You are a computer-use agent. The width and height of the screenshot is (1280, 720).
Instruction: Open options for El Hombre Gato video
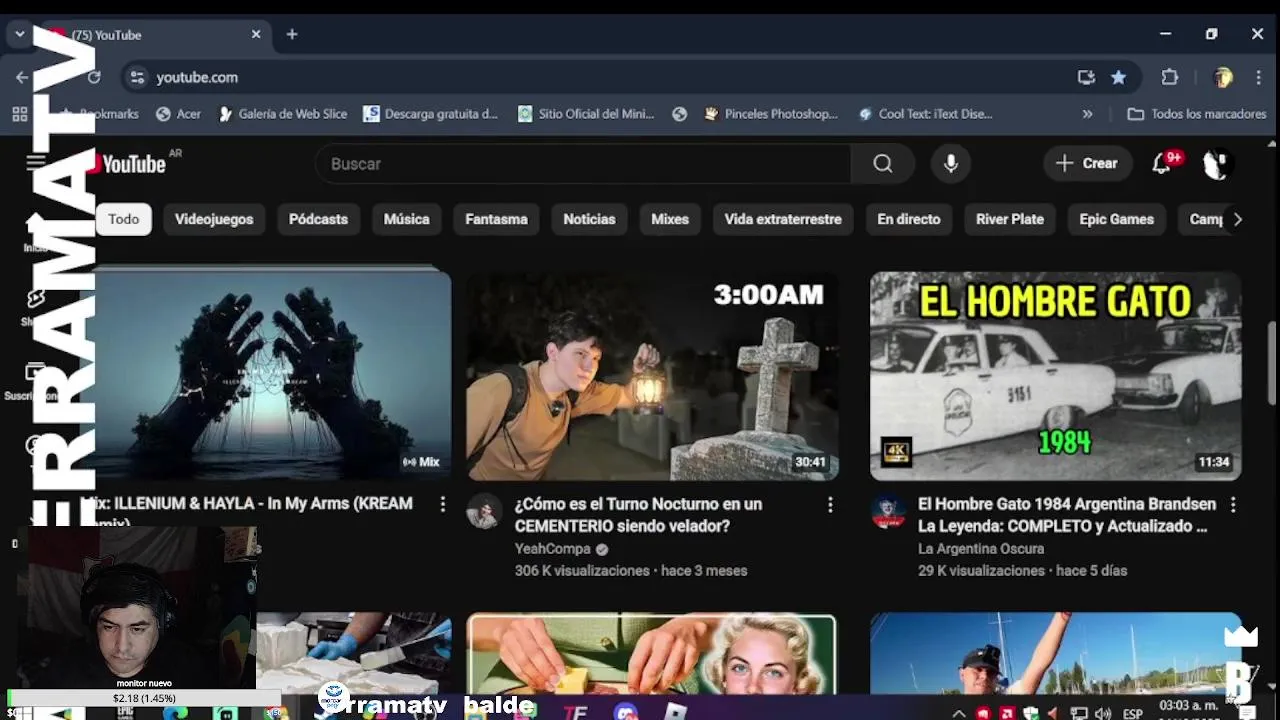pos(1232,505)
